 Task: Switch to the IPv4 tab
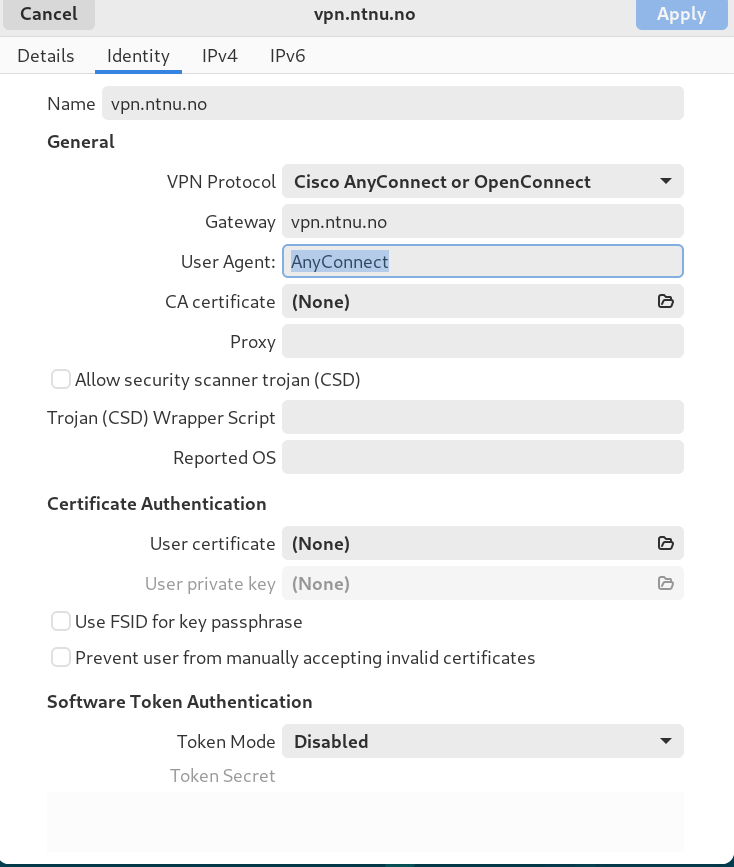coord(220,56)
